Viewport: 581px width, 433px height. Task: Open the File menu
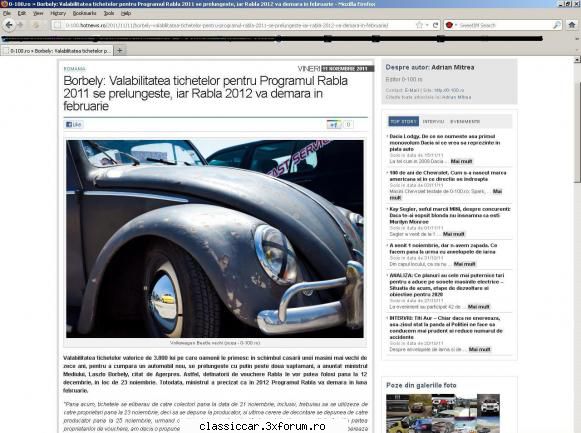(x=6, y=13)
